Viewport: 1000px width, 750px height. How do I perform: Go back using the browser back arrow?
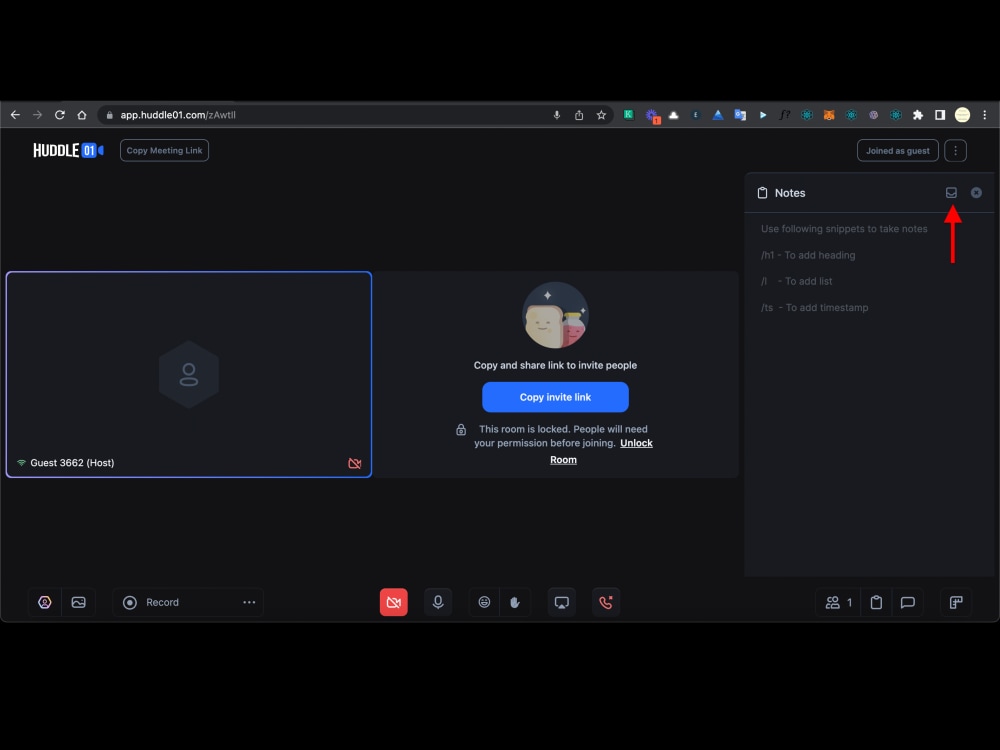pos(15,115)
